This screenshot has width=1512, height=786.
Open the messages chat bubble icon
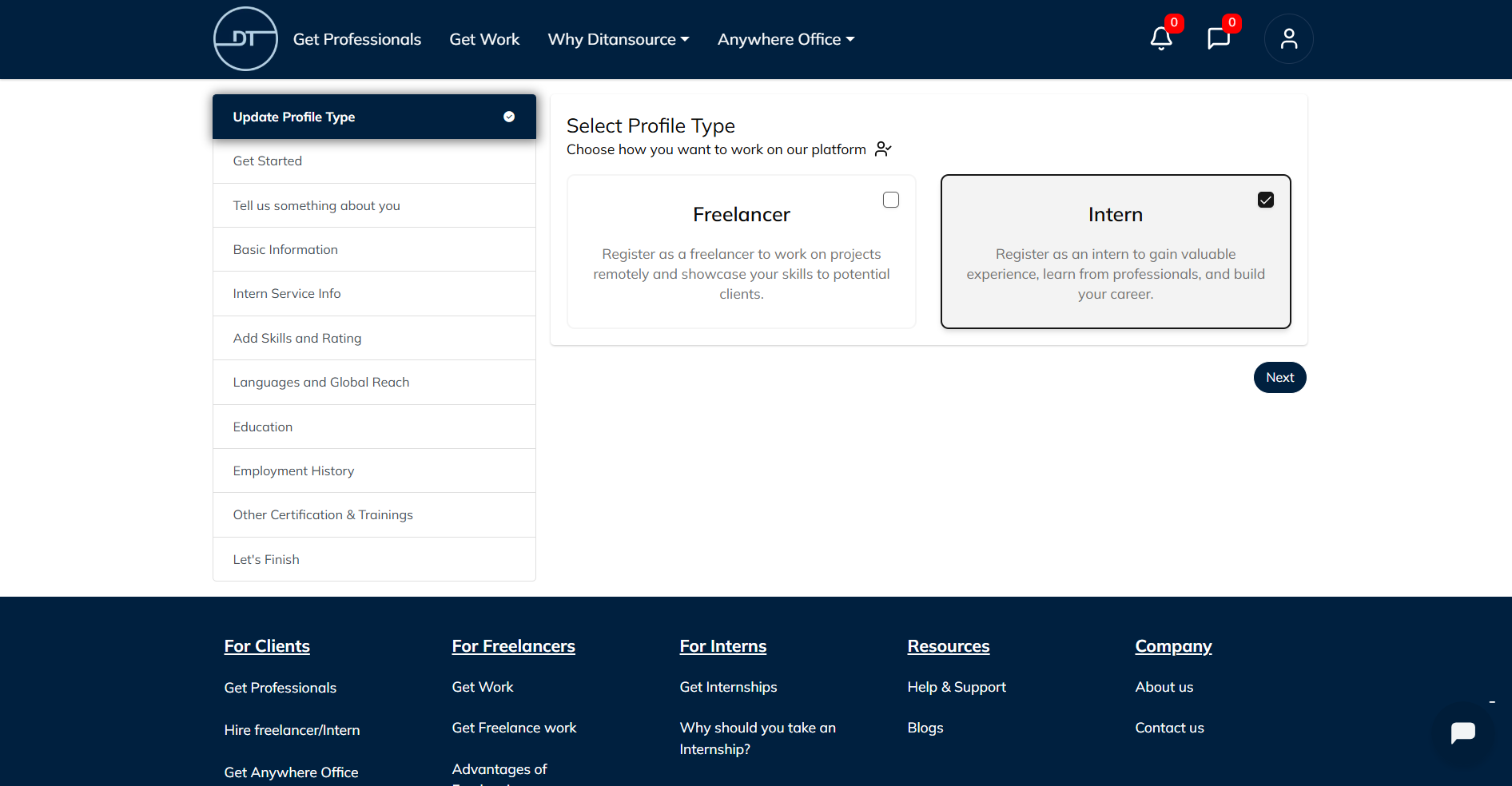point(1219,38)
